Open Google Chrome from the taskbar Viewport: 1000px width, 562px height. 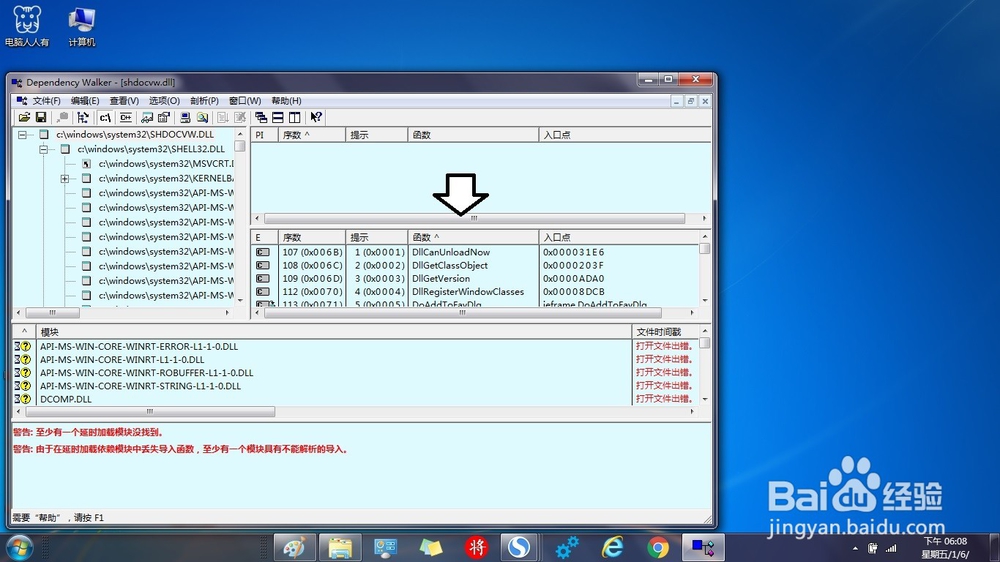[658, 547]
